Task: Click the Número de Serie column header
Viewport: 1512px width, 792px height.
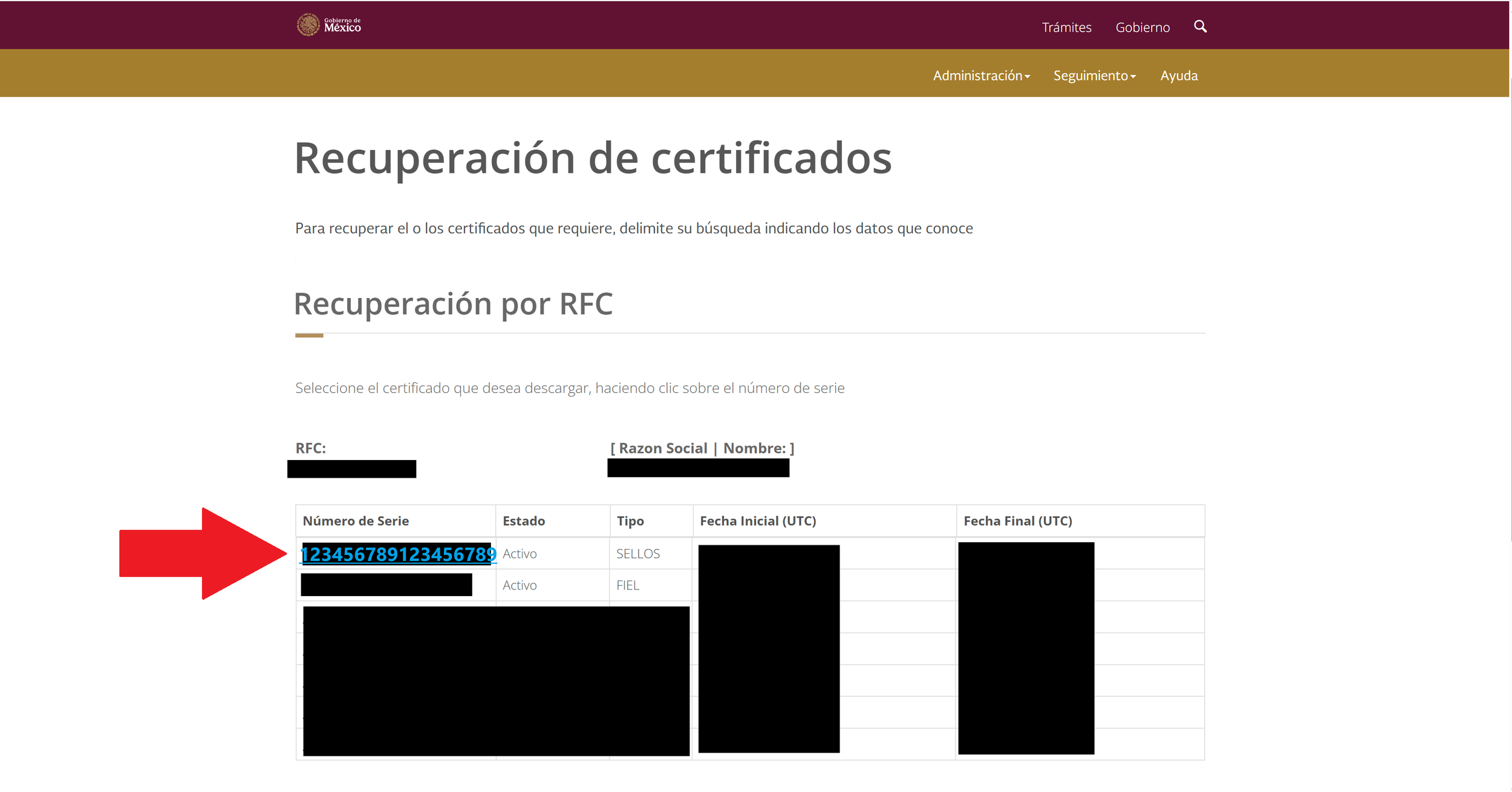Action: [356, 521]
